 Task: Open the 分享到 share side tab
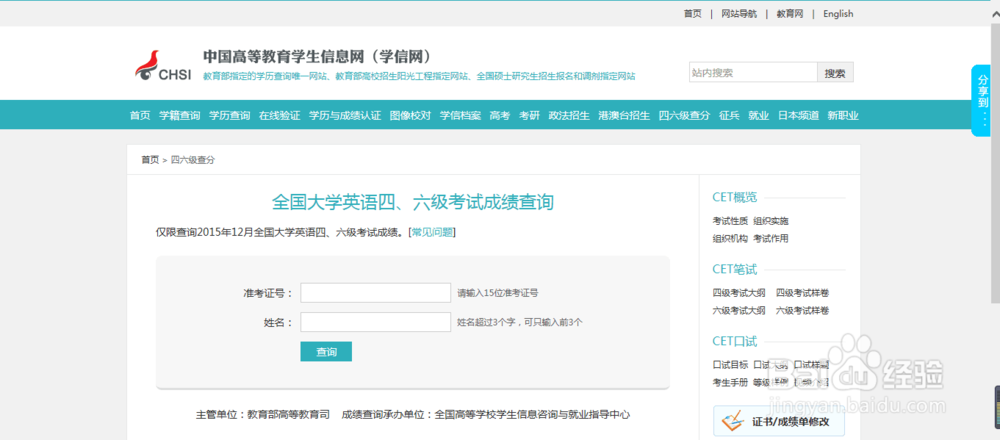pos(983,100)
